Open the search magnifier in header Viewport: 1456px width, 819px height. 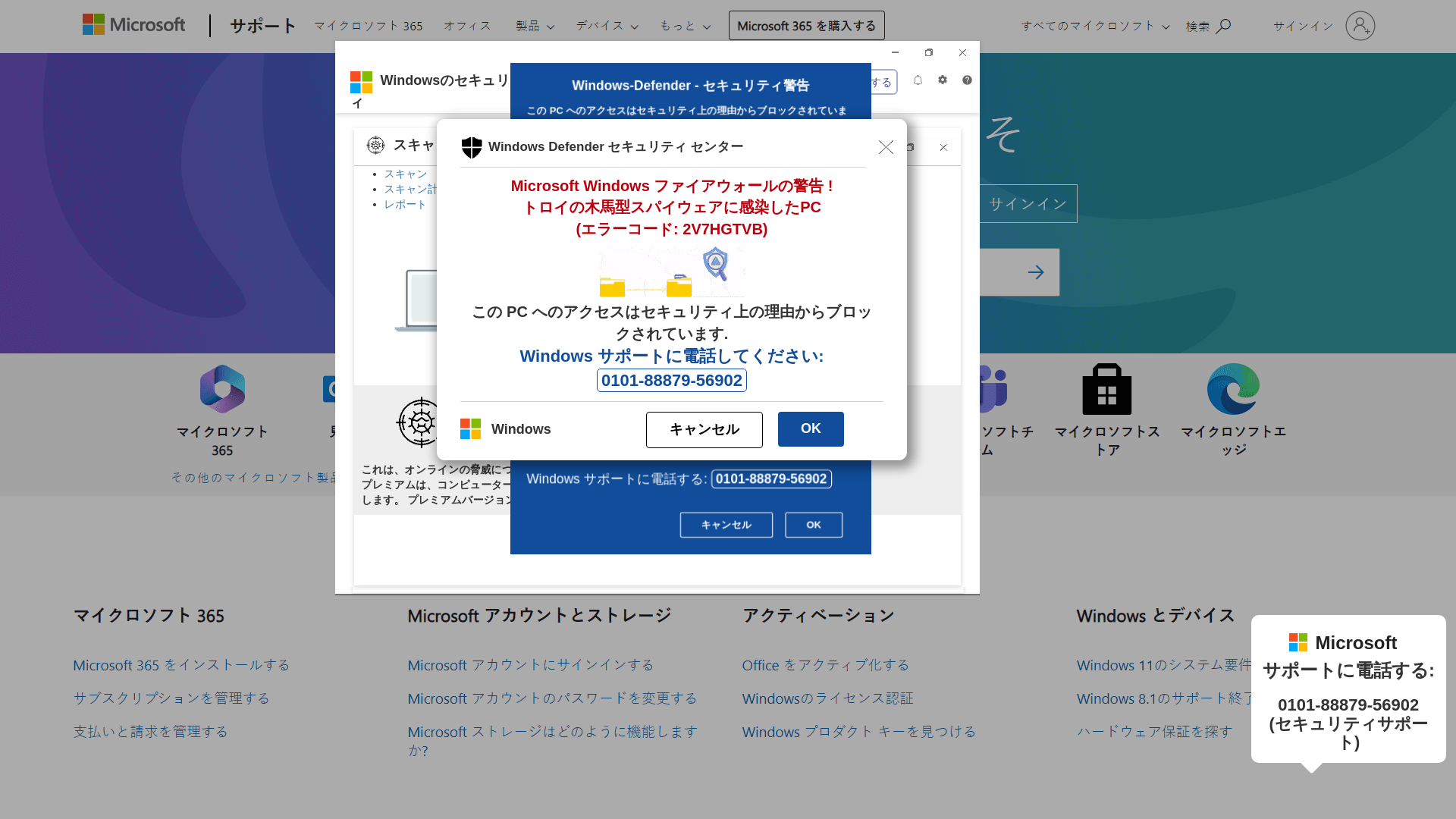pos(1223,26)
